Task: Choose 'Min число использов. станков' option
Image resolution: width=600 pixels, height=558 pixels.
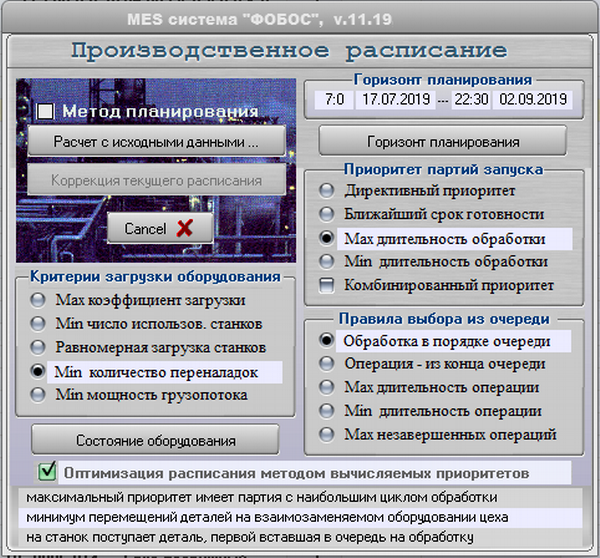Action: [x=38, y=323]
